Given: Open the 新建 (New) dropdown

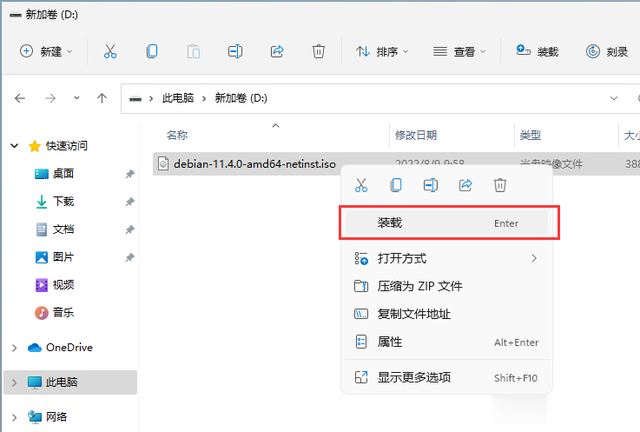Looking at the screenshot, I should (x=46, y=51).
